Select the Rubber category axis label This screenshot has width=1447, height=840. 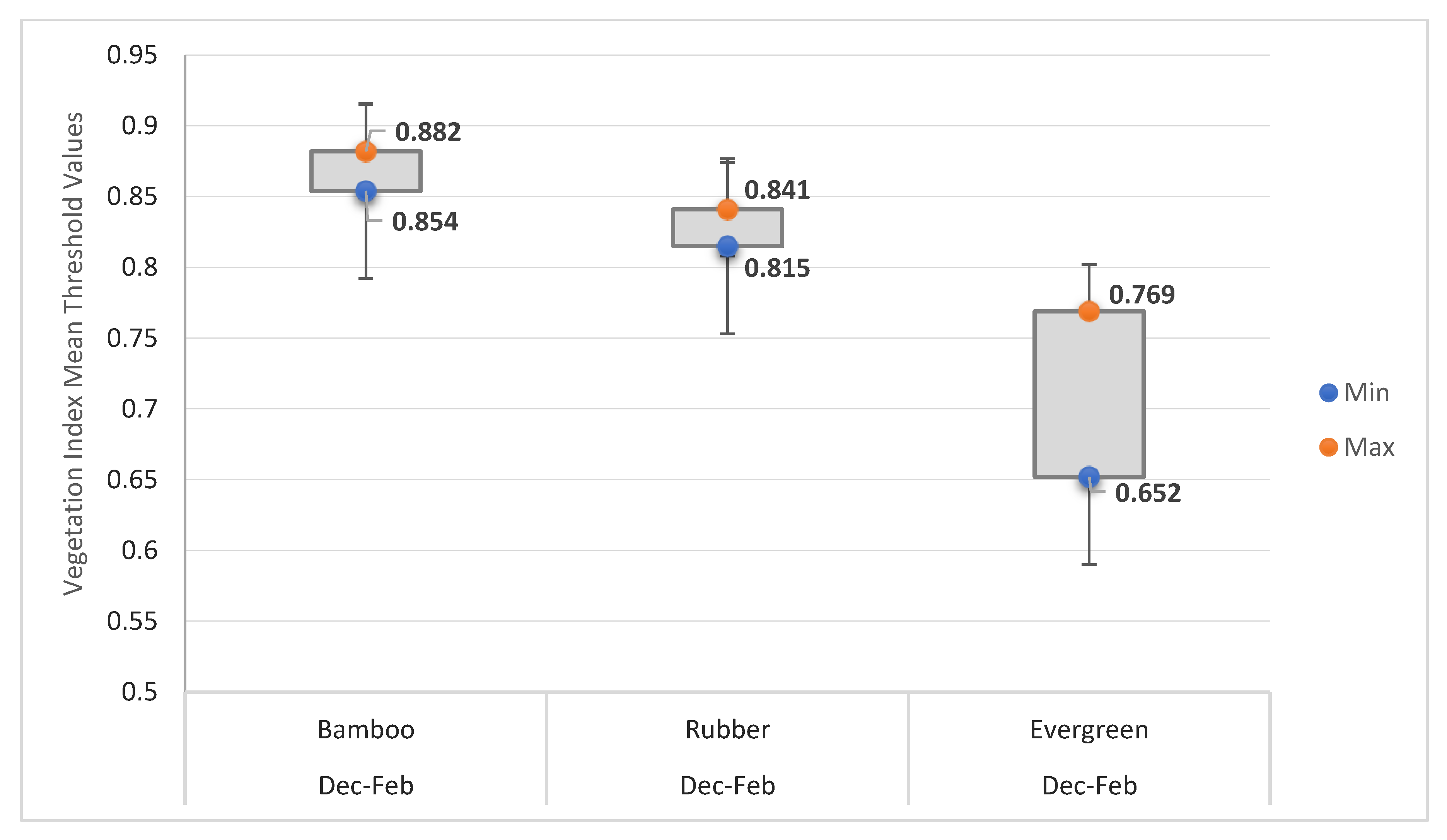pyautogui.click(x=727, y=730)
